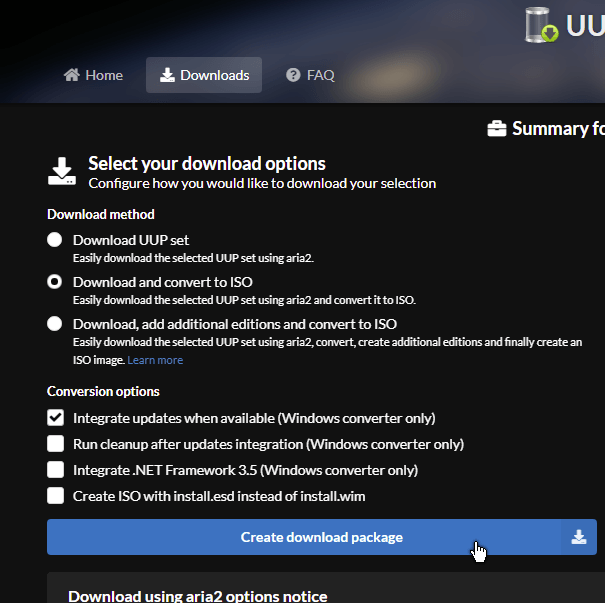The image size is (605, 603).
Task: Click the question mark FAQ icon
Action: pyautogui.click(x=293, y=75)
